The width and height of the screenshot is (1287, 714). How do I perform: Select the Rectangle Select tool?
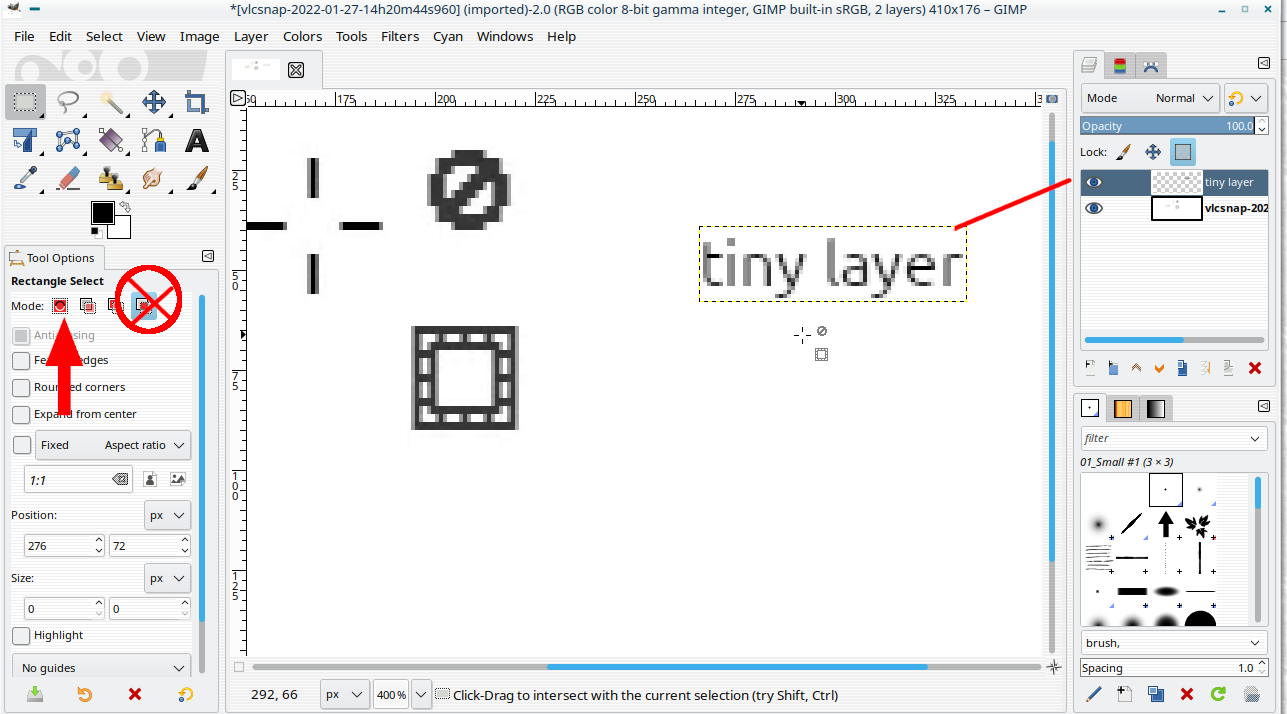pyautogui.click(x=25, y=102)
